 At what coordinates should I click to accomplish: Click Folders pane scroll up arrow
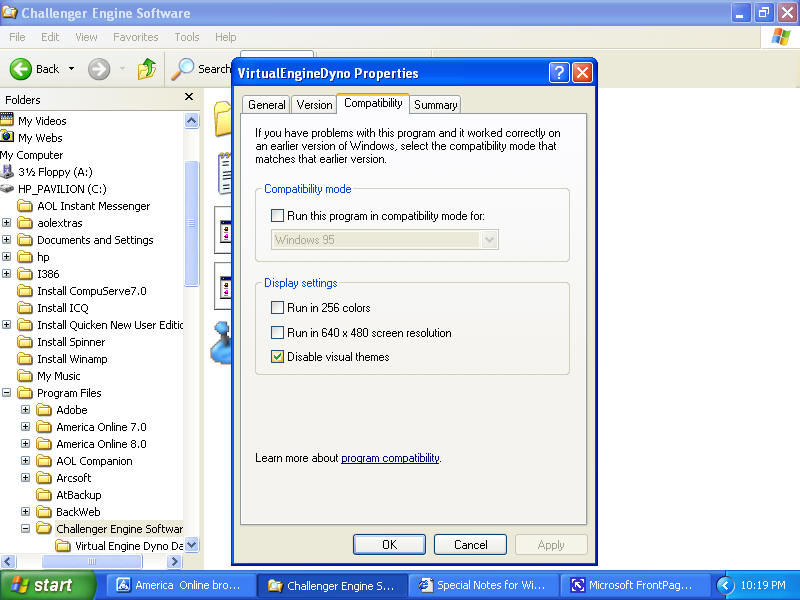(x=191, y=120)
